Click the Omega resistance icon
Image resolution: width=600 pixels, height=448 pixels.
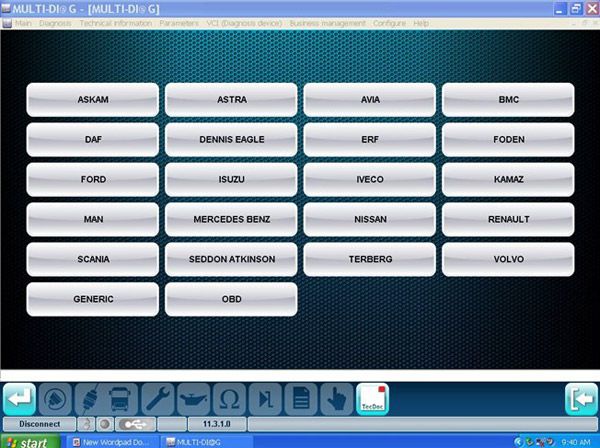click(229, 398)
